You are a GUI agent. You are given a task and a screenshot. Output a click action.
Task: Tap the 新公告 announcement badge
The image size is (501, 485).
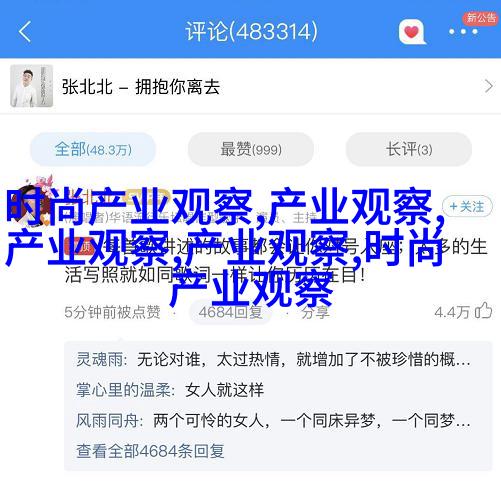pyautogui.click(x=481, y=18)
